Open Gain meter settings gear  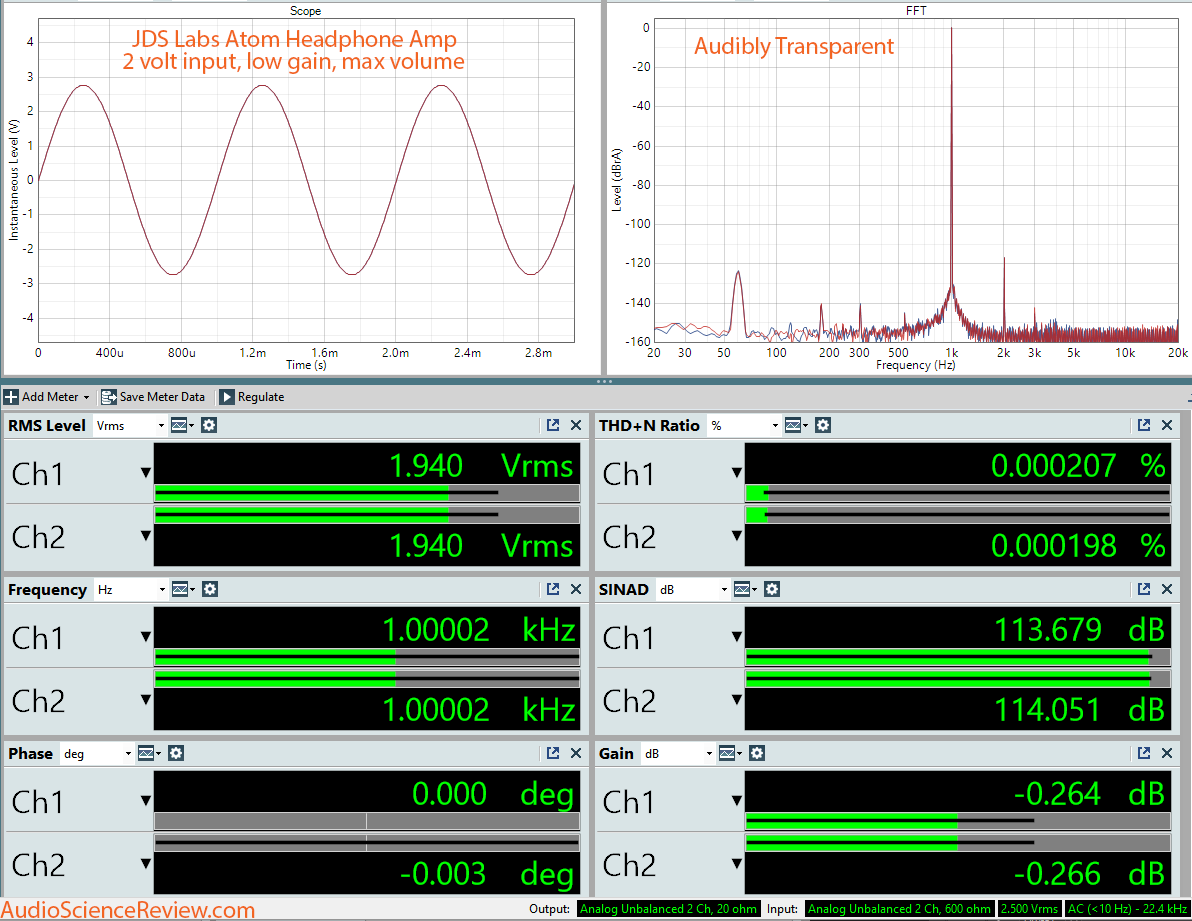[x=756, y=753]
